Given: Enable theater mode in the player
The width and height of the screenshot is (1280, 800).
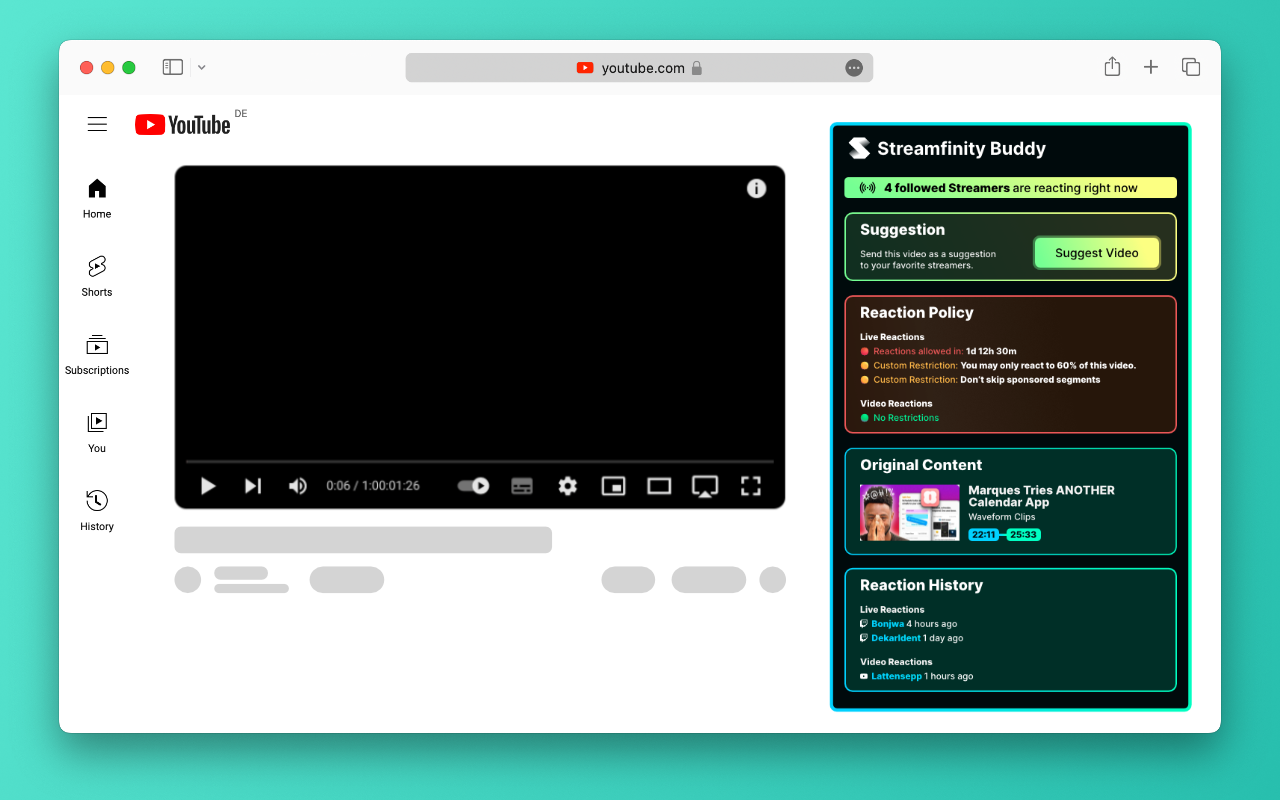Looking at the screenshot, I should point(658,486).
